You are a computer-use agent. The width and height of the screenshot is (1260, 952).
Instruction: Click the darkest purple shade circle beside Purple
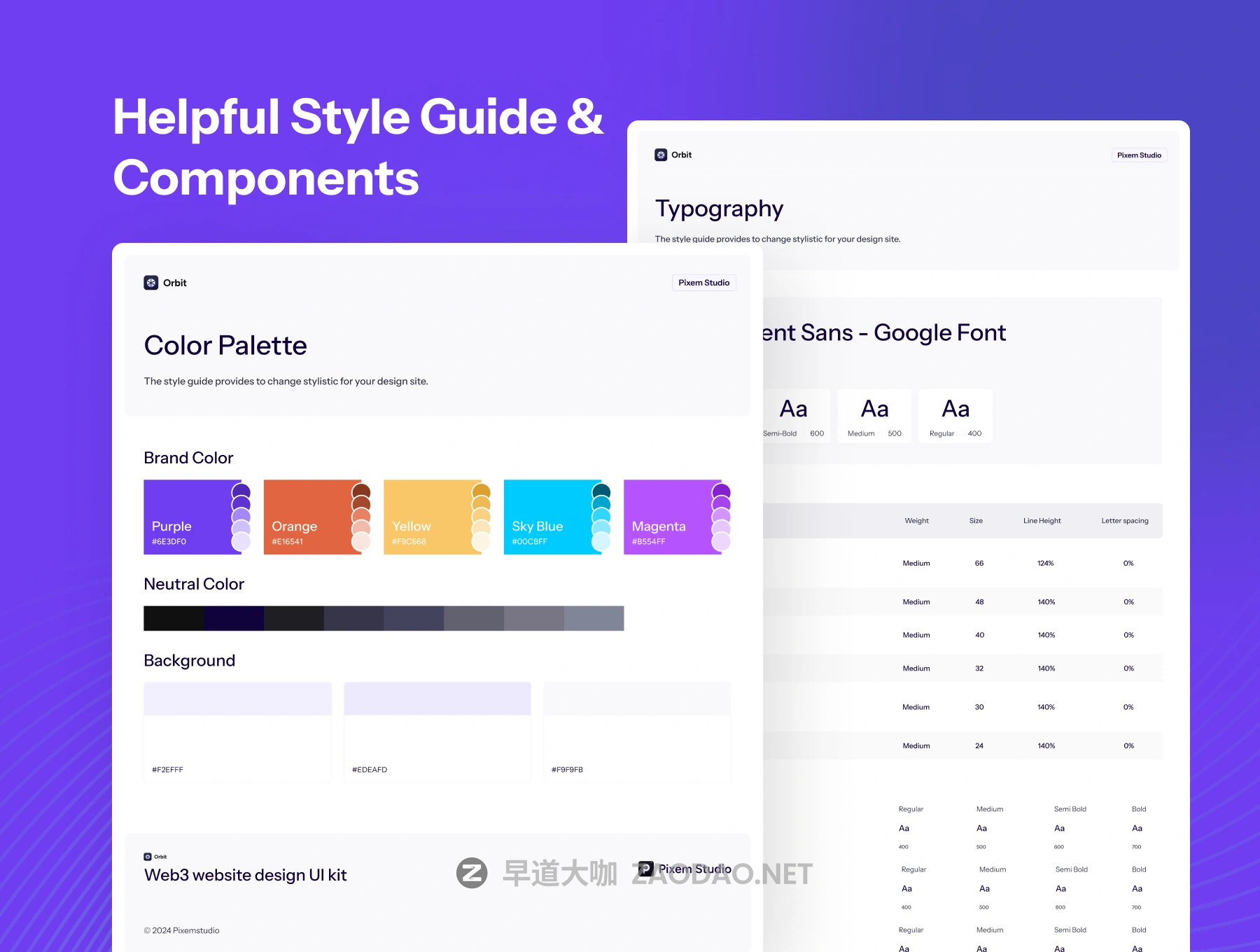pos(241,491)
